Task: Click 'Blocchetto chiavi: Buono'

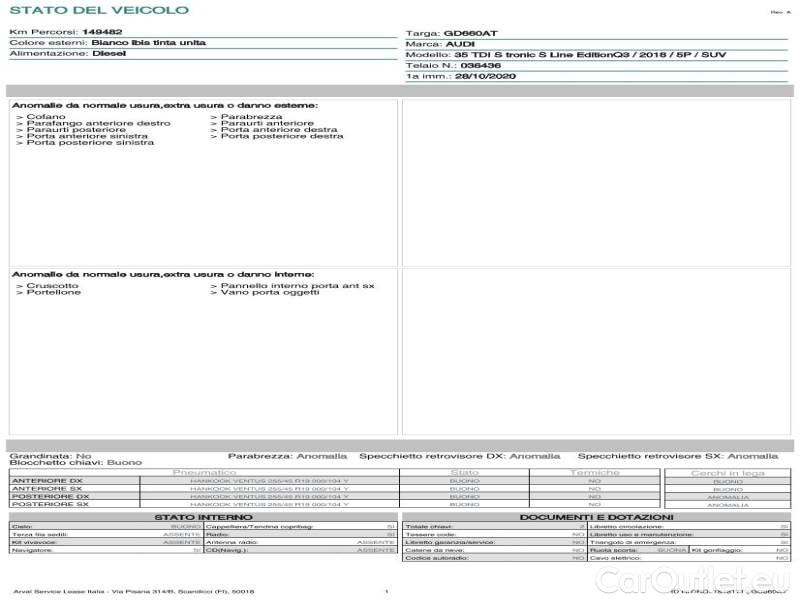Action: [76, 462]
